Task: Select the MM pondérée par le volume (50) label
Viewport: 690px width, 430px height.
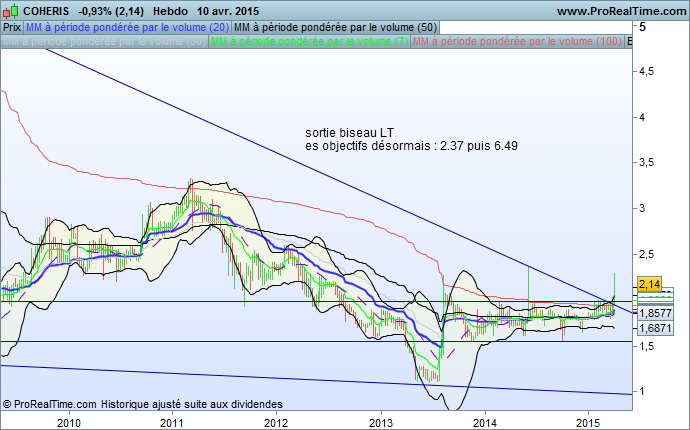Action: (335, 27)
